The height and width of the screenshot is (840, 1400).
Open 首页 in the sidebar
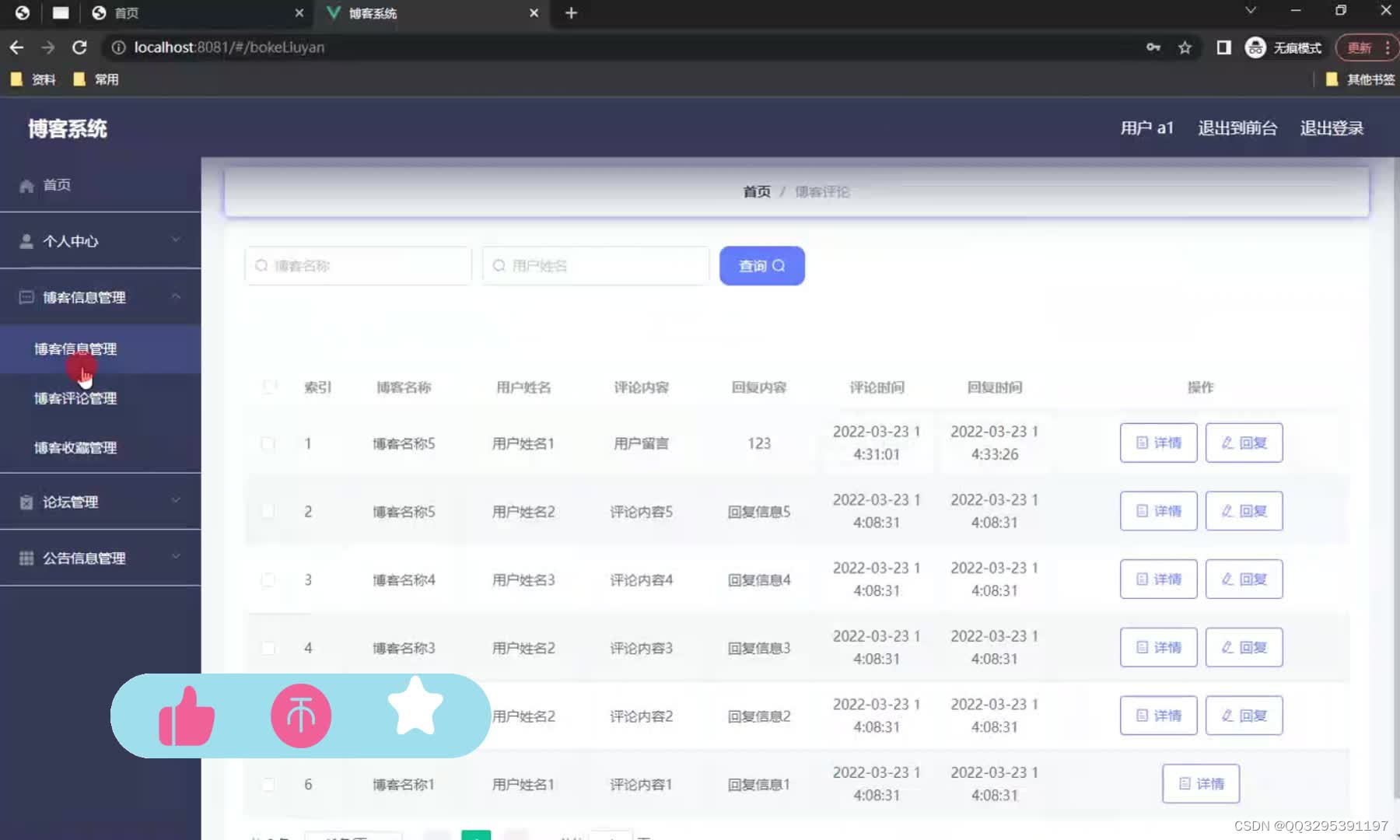tap(100, 185)
